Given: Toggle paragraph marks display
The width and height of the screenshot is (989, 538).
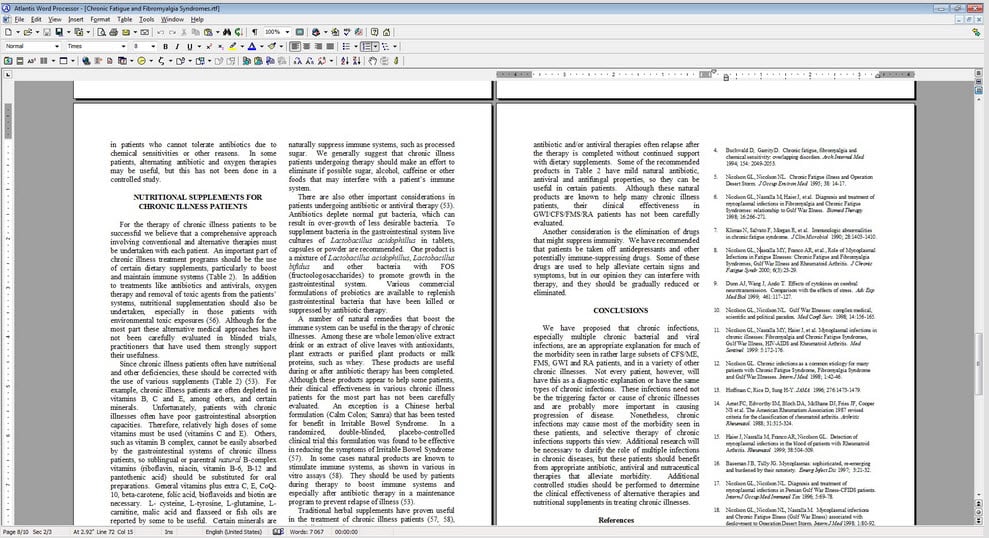Looking at the screenshot, I should pos(253,32).
